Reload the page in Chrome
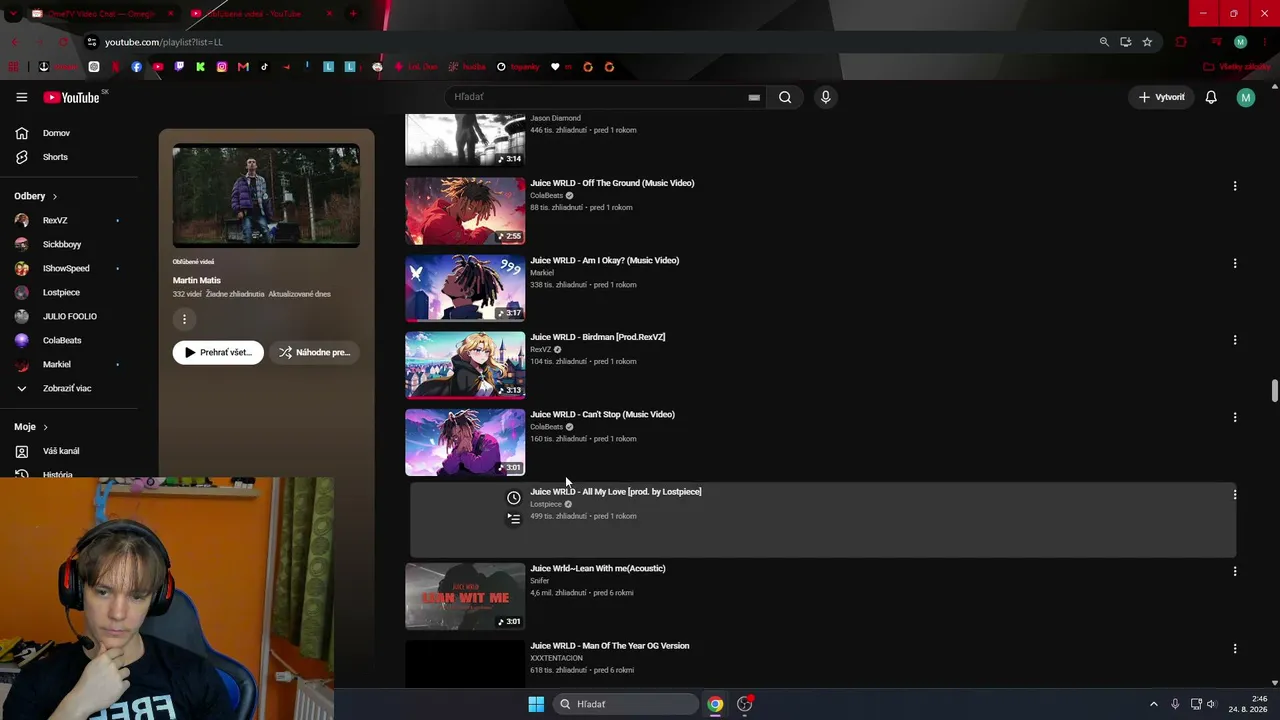Screen dimensions: 1280x720 (63, 42)
